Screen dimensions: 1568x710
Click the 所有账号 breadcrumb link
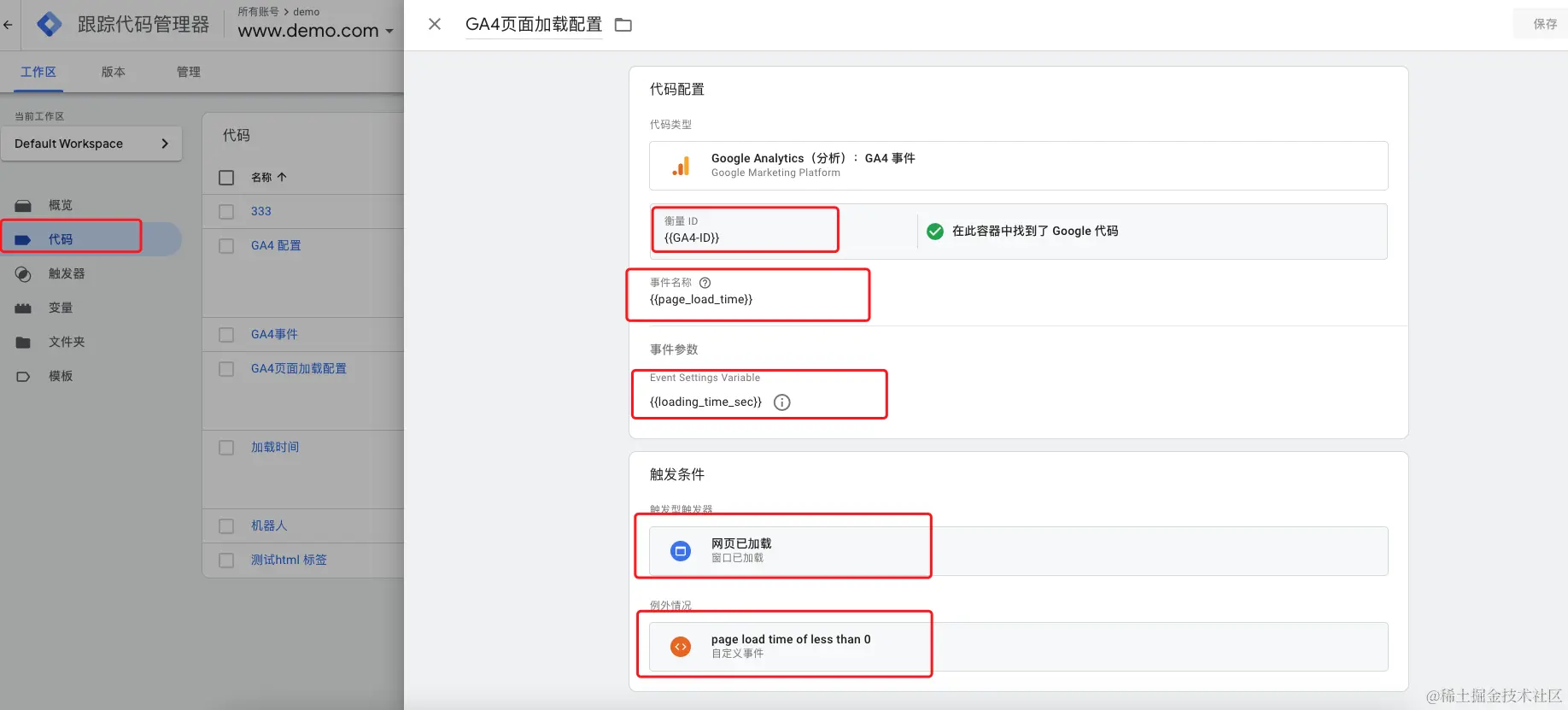coord(258,11)
